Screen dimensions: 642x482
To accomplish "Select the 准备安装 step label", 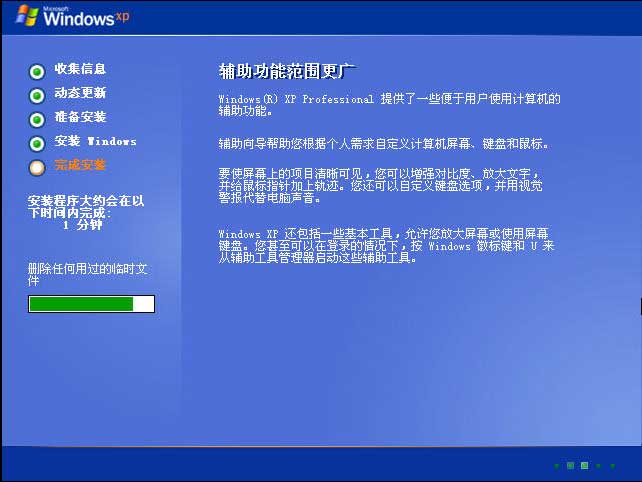I will pyautogui.click(x=80, y=117).
